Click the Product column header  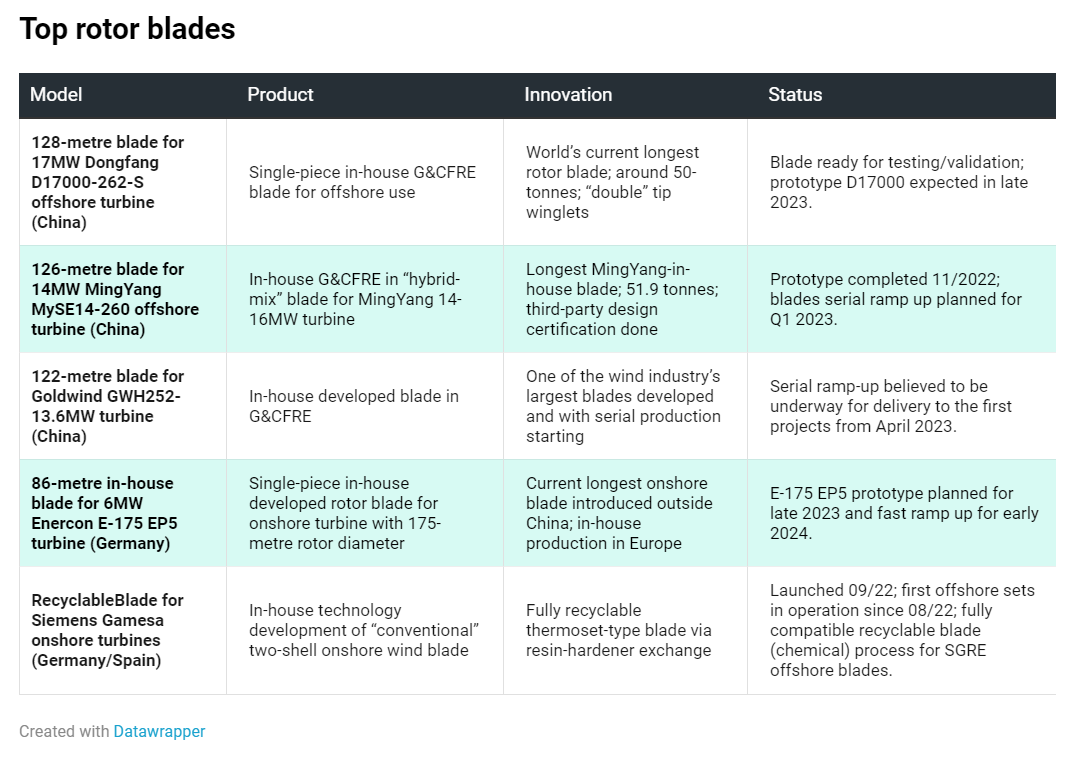click(x=280, y=95)
